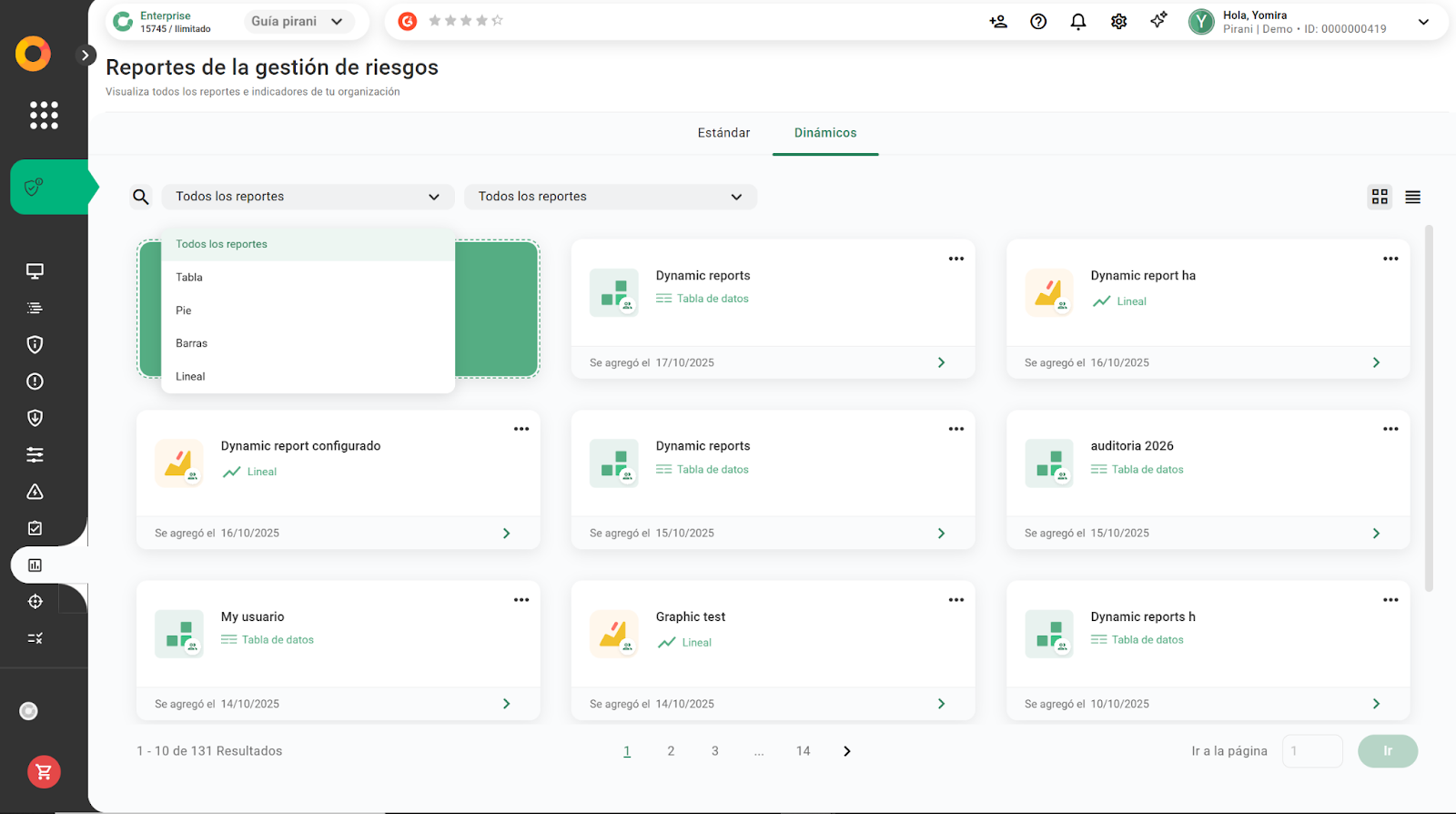The height and width of the screenshot is (814, 1456).
Task: Open the apps grid menu in sidebar
Action: click(x=44, y=115)
